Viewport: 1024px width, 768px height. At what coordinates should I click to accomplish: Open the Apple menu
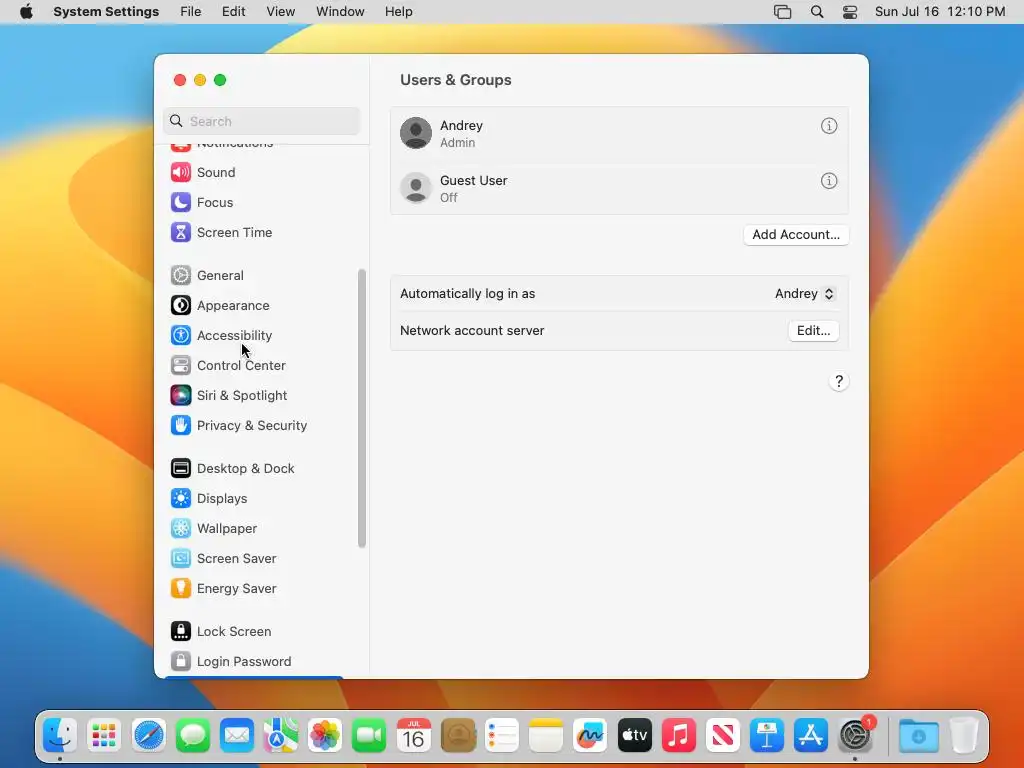click(26, 12)
